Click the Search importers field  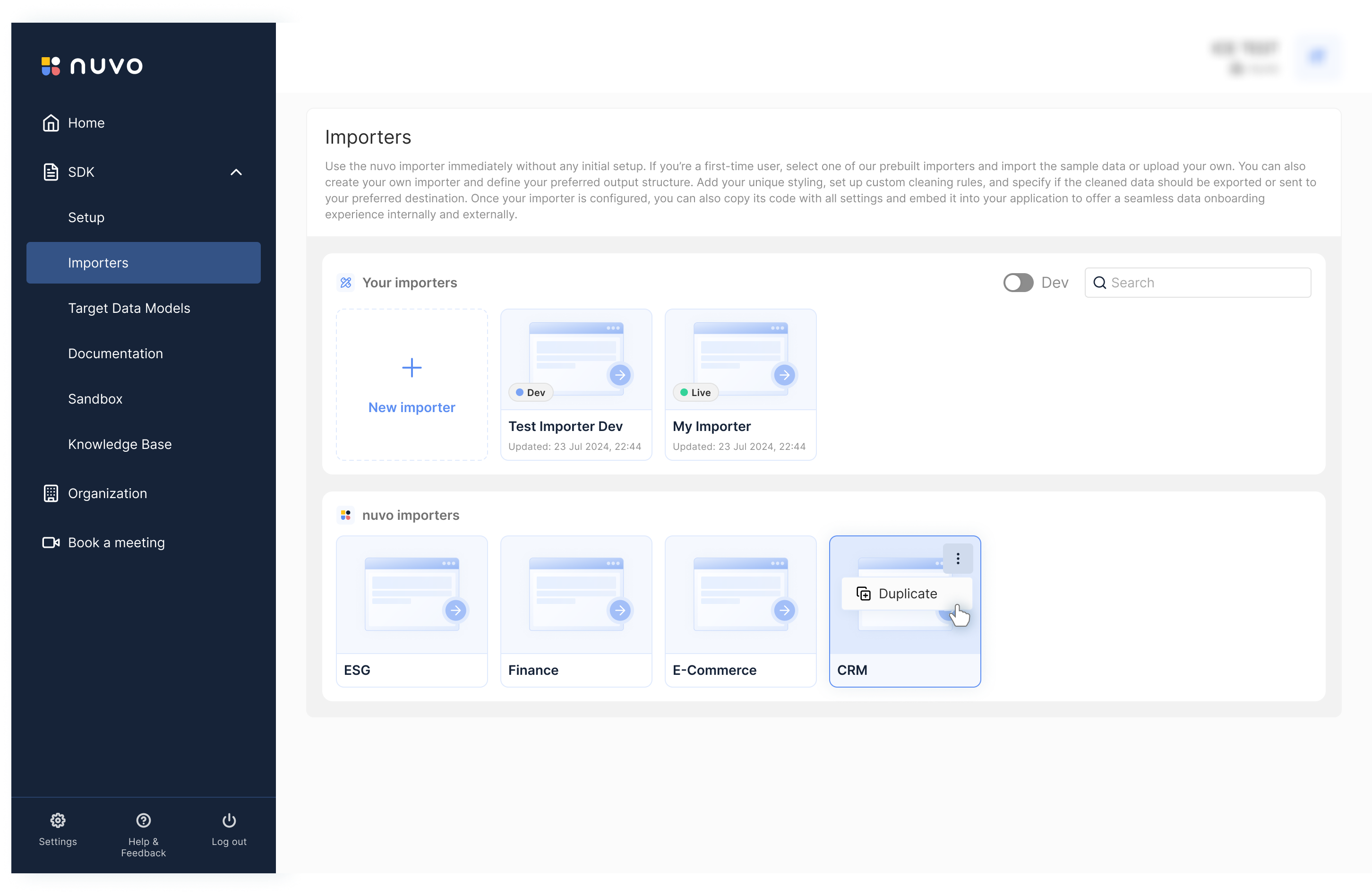(x=1198, y=283)
